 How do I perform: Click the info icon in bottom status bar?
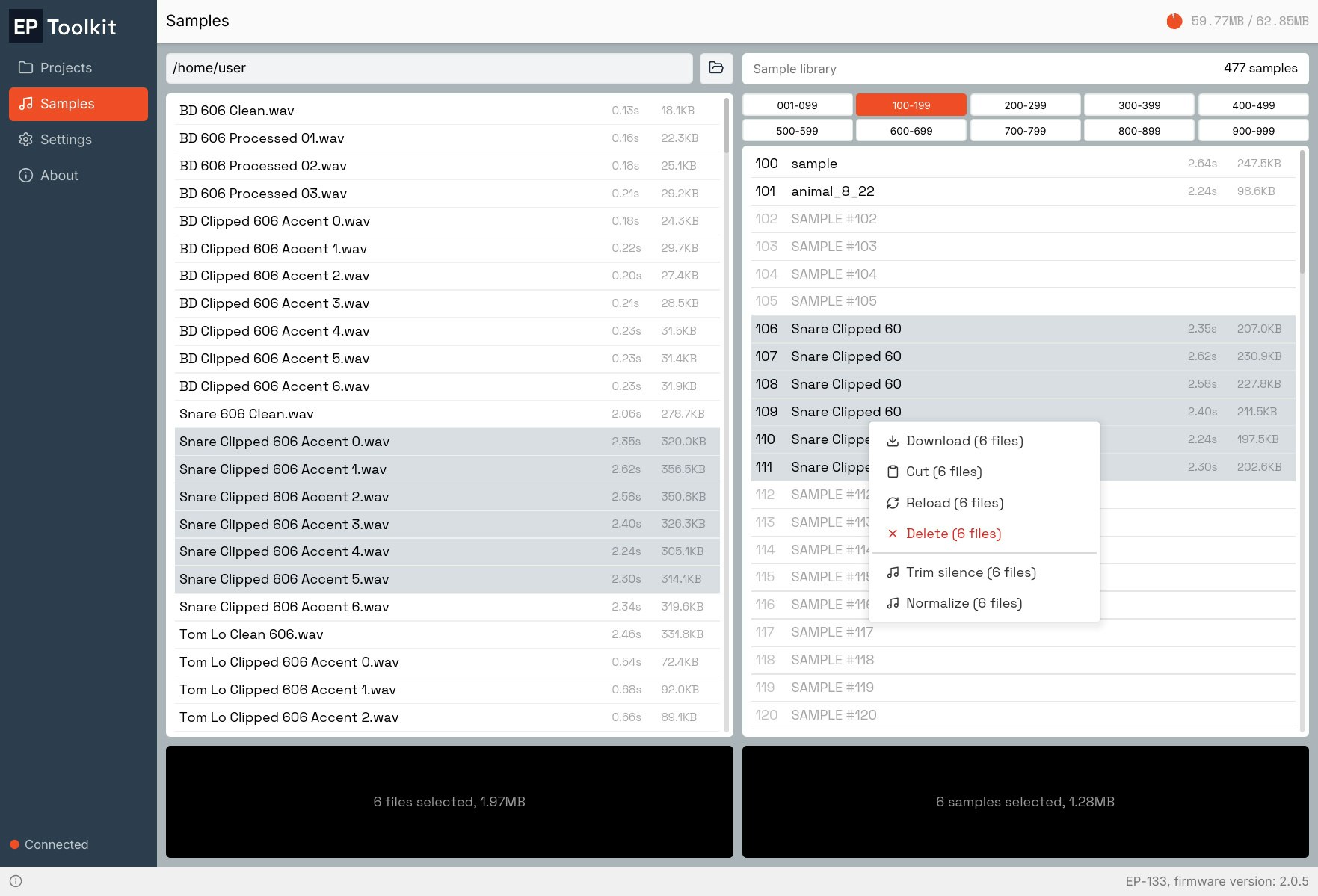[x=16, y=881]
